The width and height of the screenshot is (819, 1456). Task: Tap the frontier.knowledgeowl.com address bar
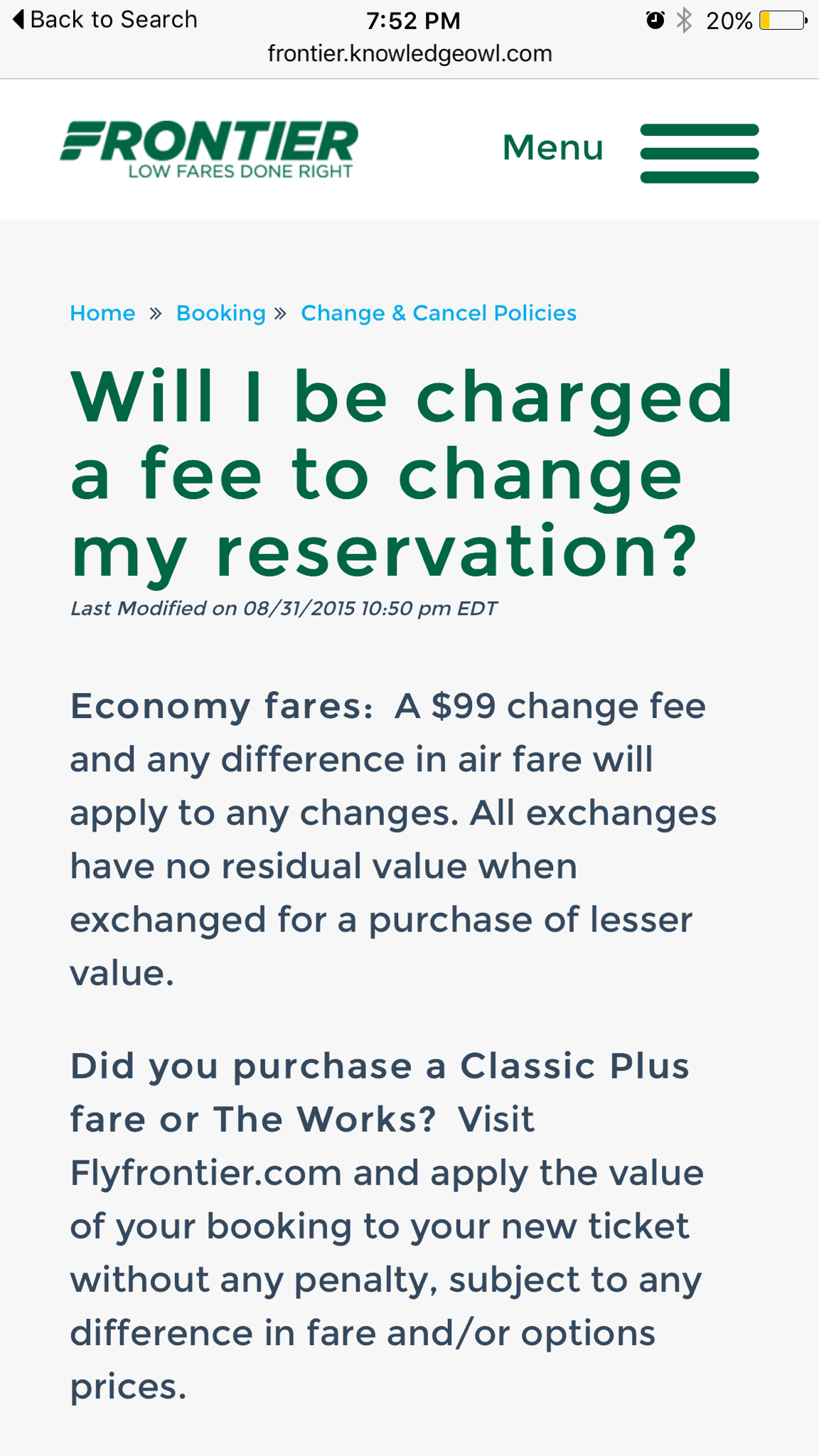(x=409, y=53)
